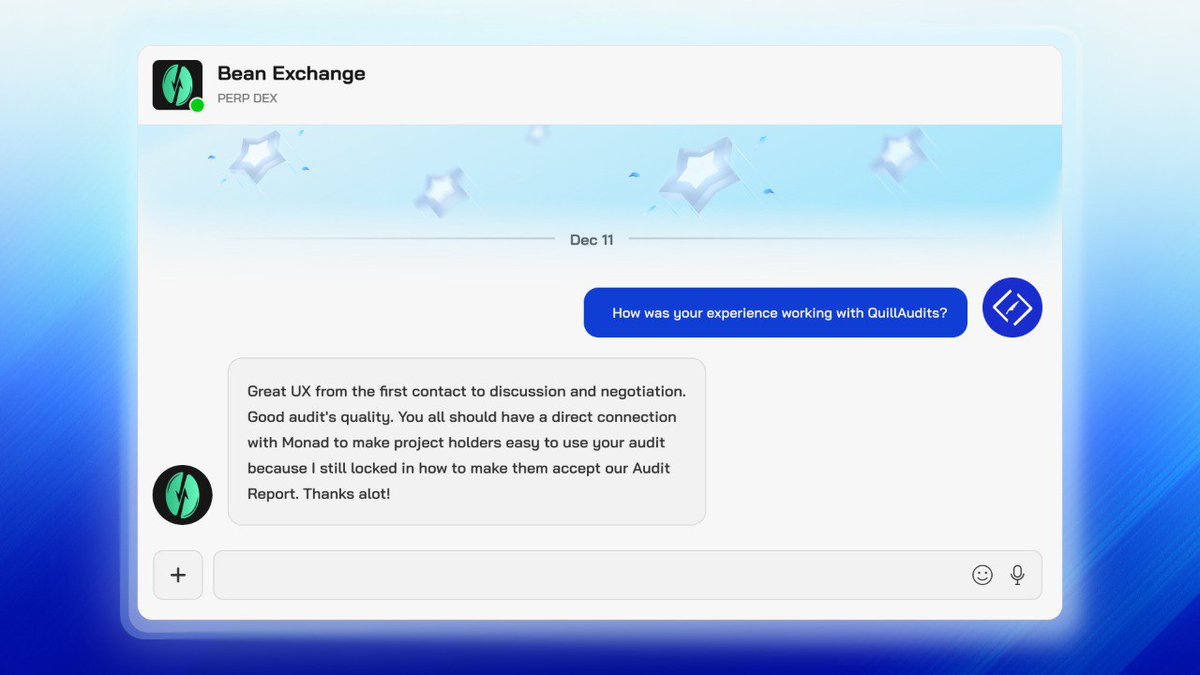The width and height of the screenshot is (1200, 675).
Task: Click the microphone voice message icon
Action: [x=1017, y=575]
